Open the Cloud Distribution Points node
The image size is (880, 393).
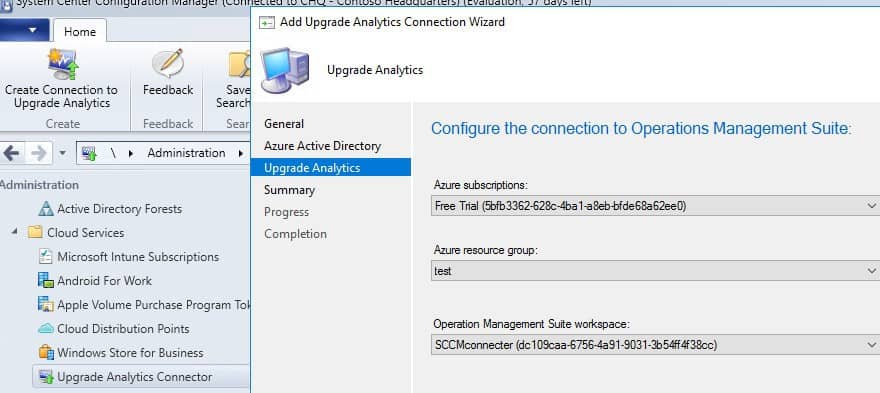coord(123,329)
